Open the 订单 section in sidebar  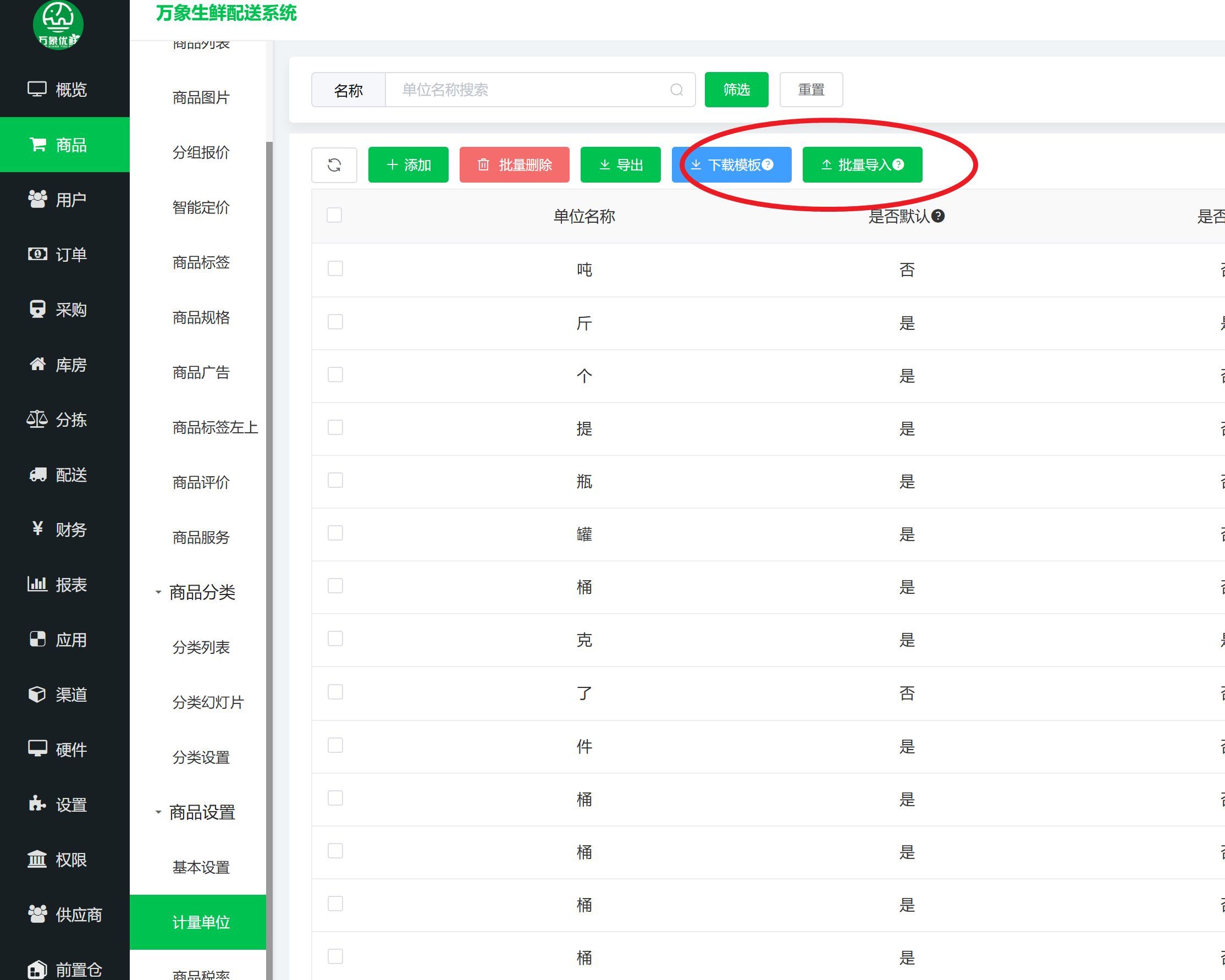pyautogui.click(x=64, y=254)
